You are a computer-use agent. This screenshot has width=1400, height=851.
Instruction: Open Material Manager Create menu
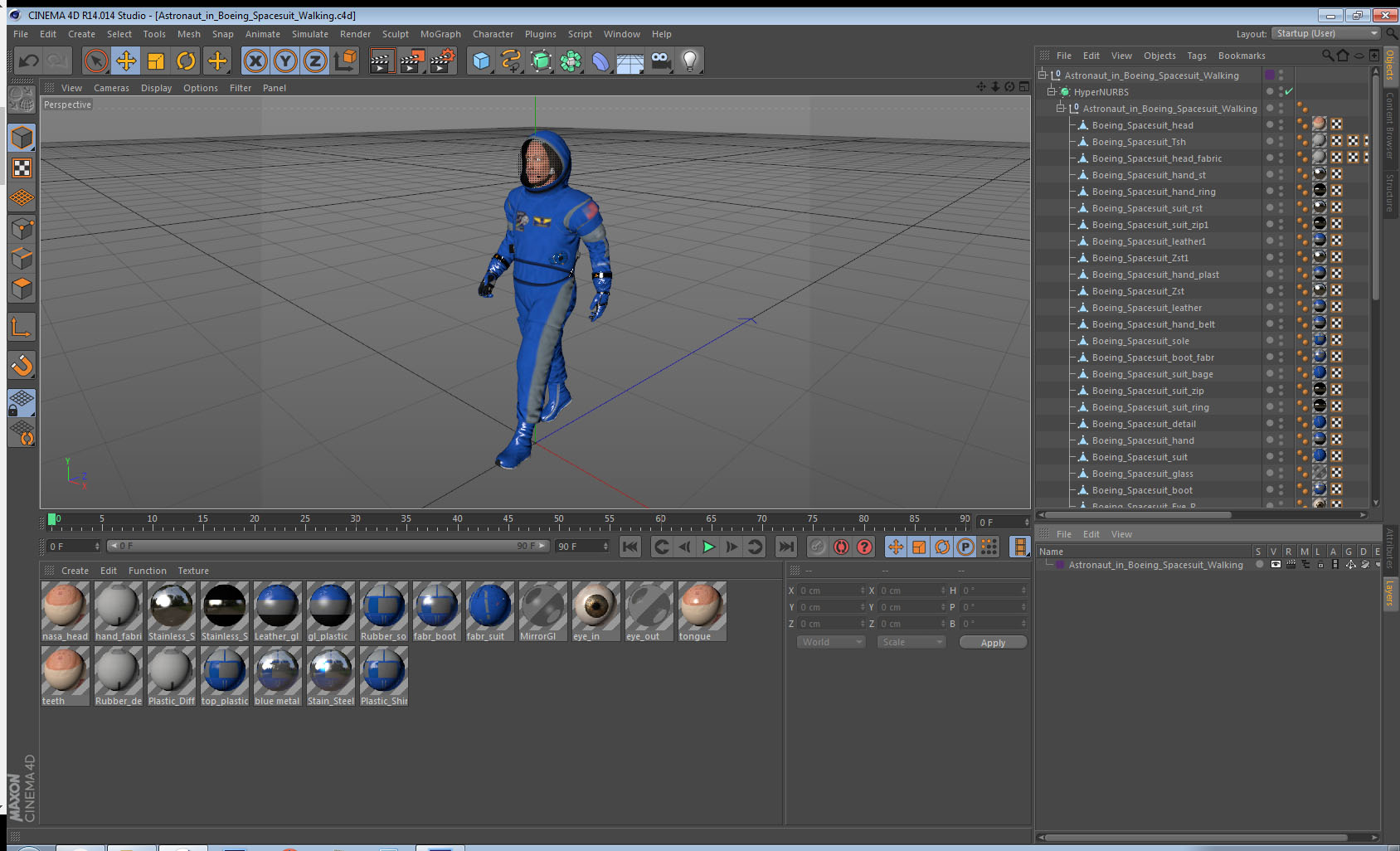click(x=75, y=571)
